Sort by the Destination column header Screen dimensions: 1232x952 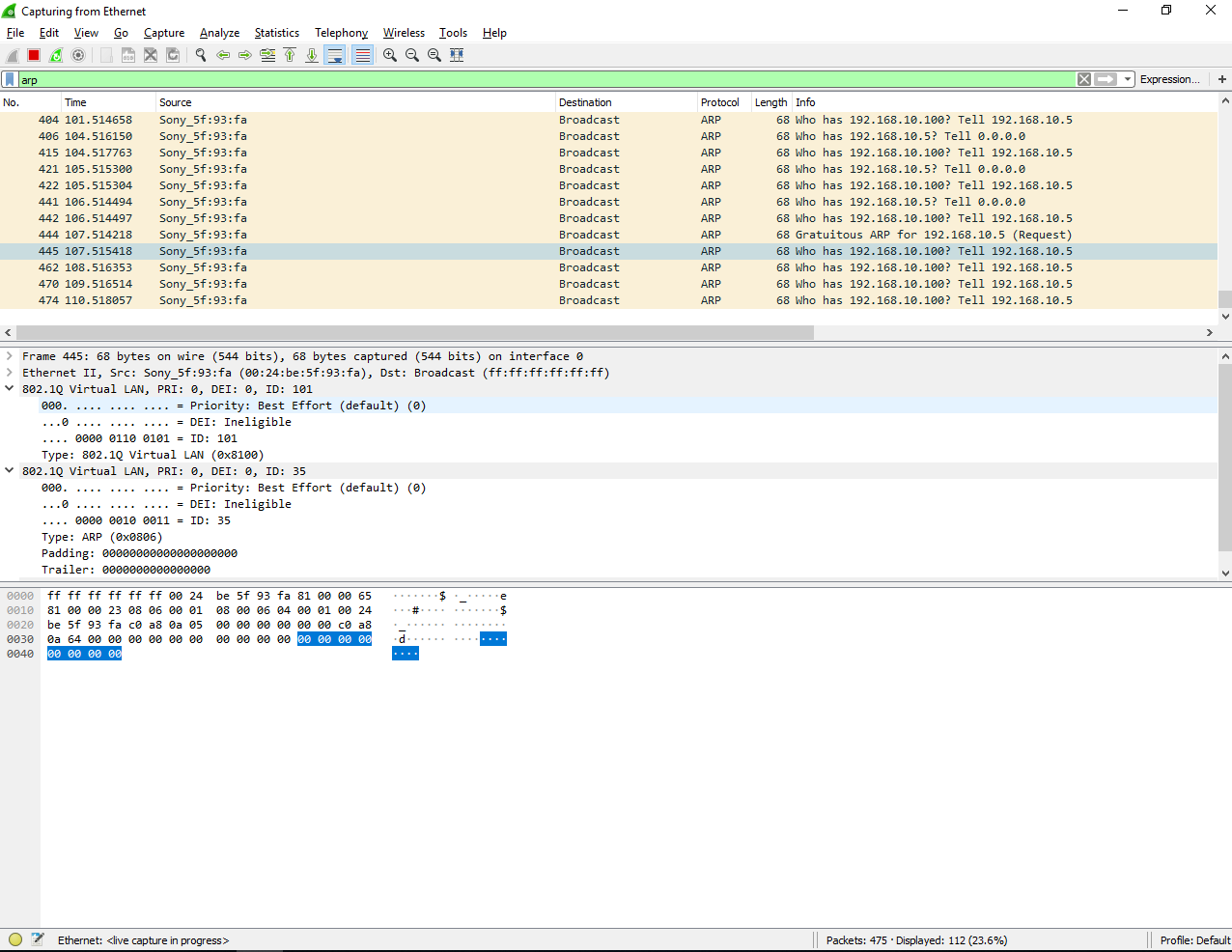pos(626,102)
